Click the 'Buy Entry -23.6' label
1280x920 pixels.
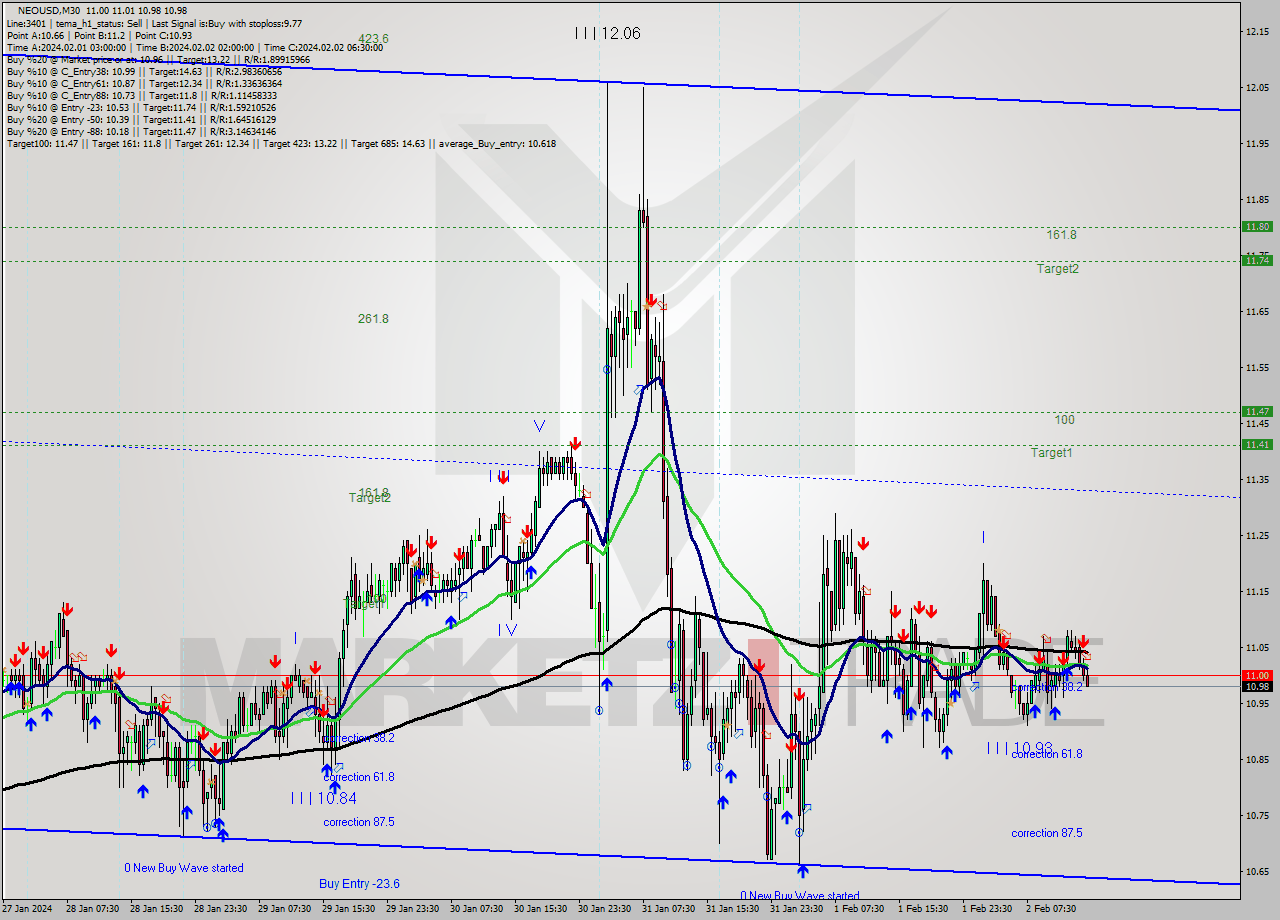(x=359, y=884)
